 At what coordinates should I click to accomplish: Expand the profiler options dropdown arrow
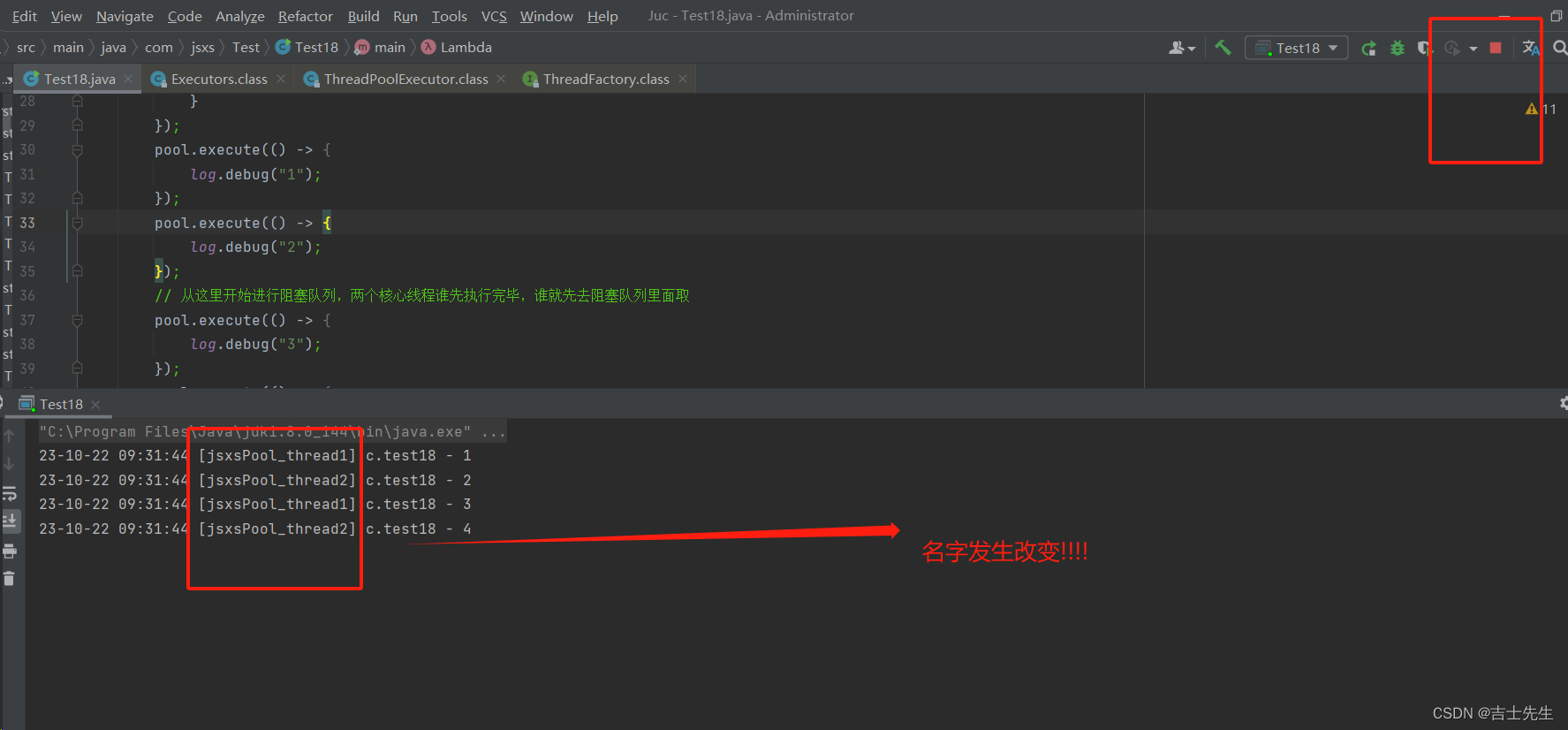tap(1473, 49)
